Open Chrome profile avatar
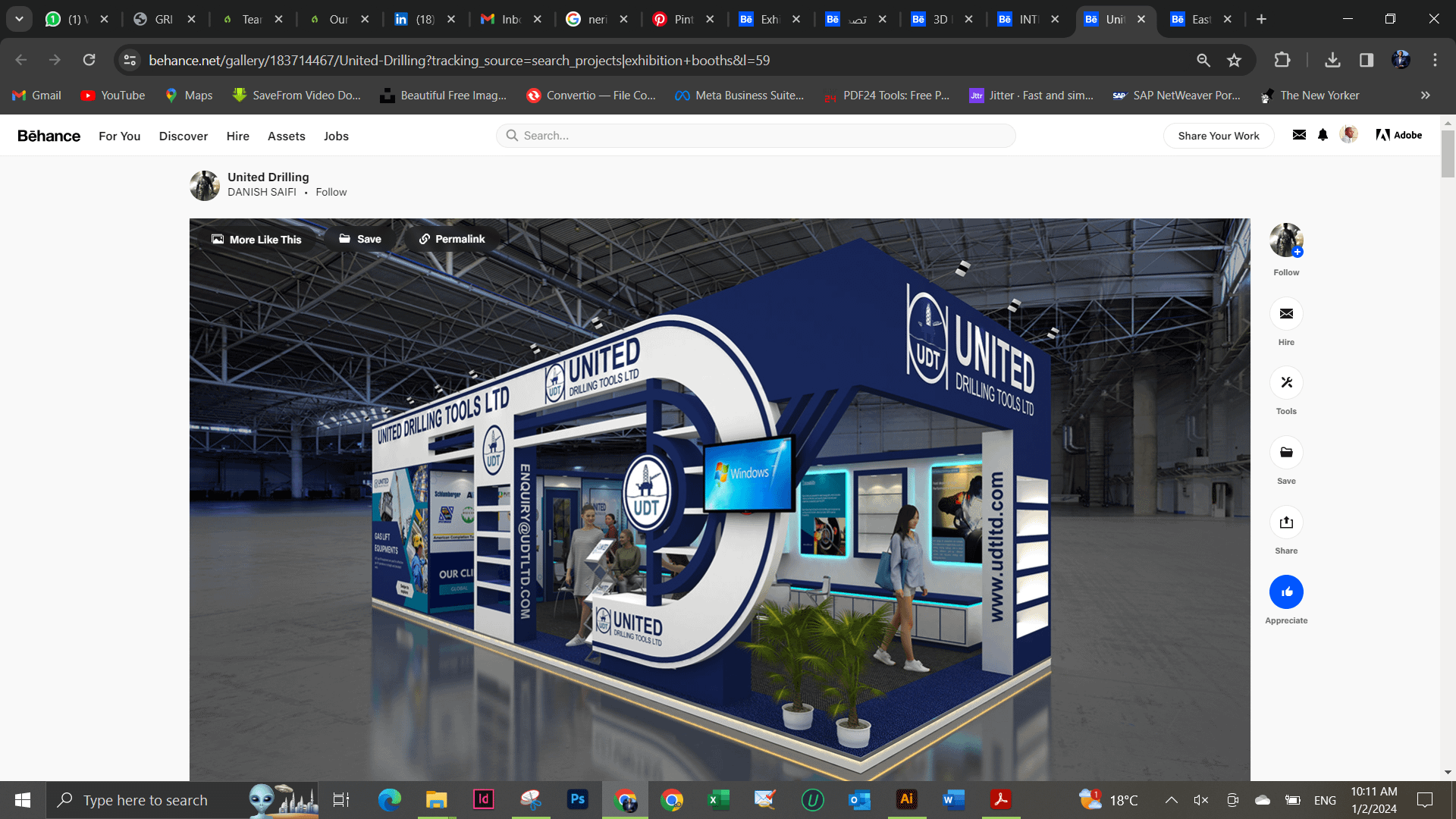This screenshot has height=819, width=1456. (x=1401, y=60)
